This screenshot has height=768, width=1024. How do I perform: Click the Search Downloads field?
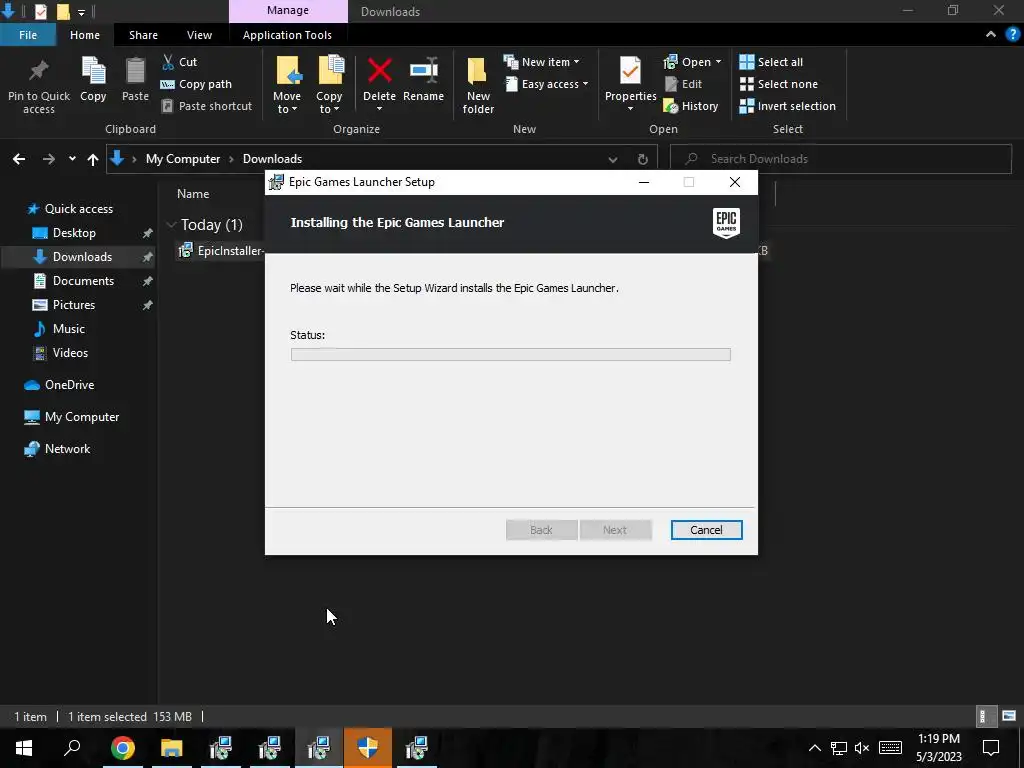pyautogui.click(x=841, y=159)
